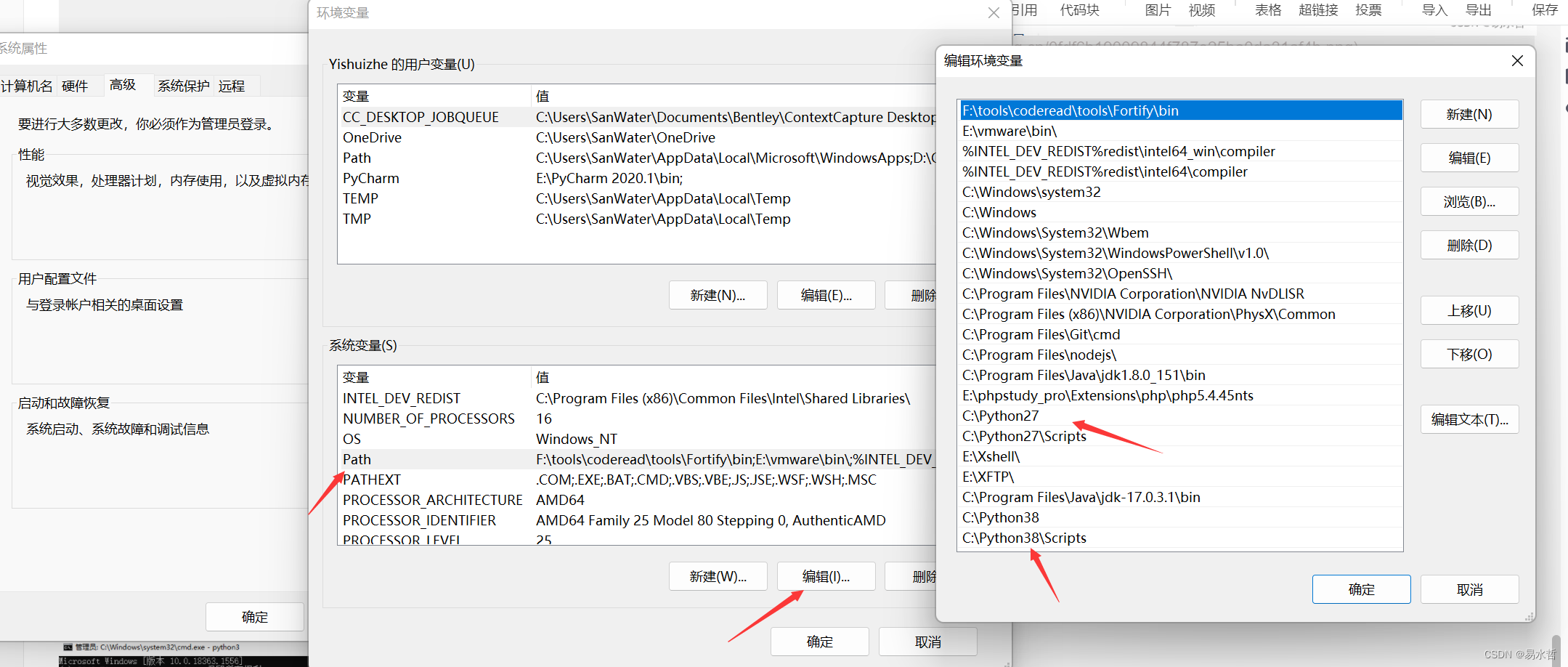The width and height of the screenshot is (1568, 667).
Task: Select TEMP user variable row
Action: [638, 198]
